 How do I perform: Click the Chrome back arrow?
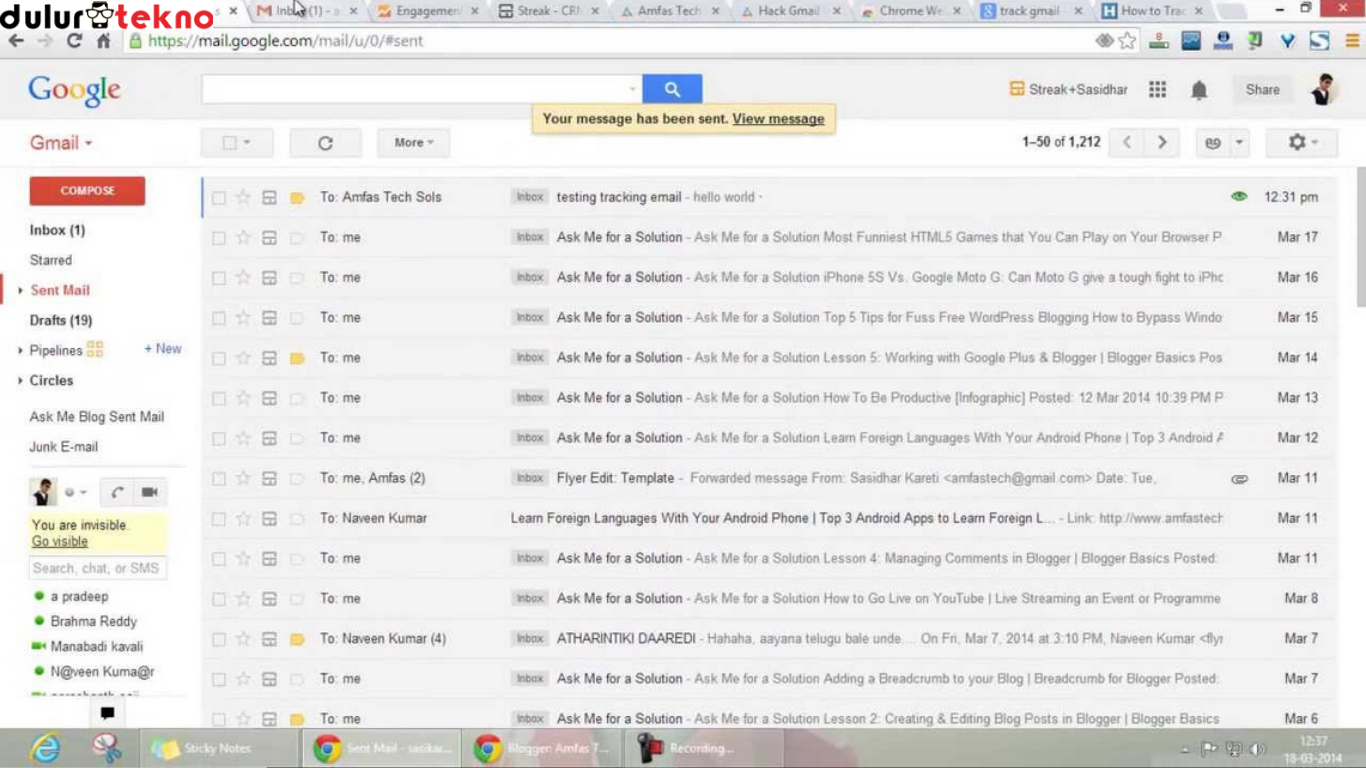[x=16, y=41]
